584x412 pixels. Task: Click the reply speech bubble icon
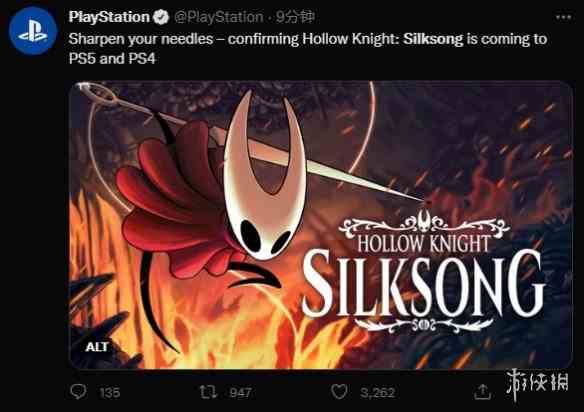point(78,392)
